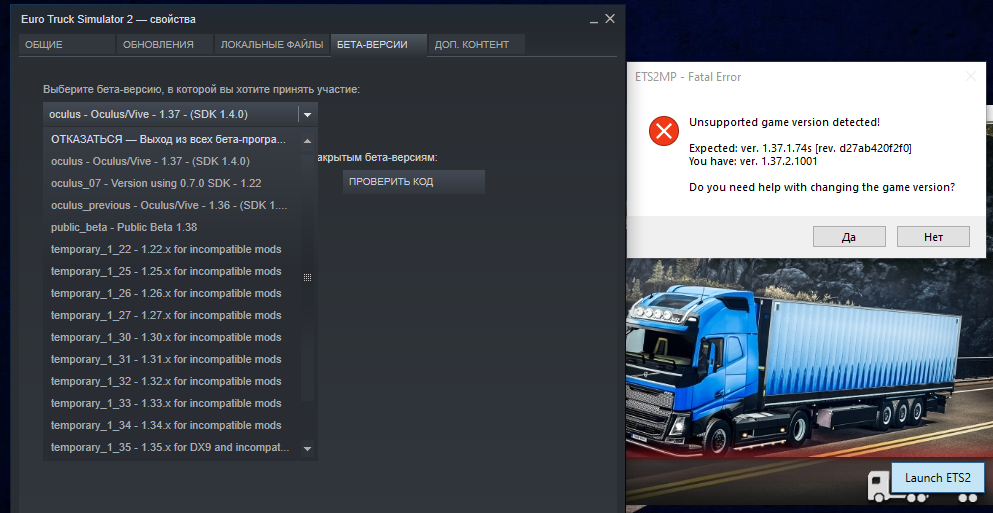Image resolution: width=993 pixels, height=513 pixels.
Task: Select oculus - Oculus/Vive - 1.37 in list
Action: point(172,162)
